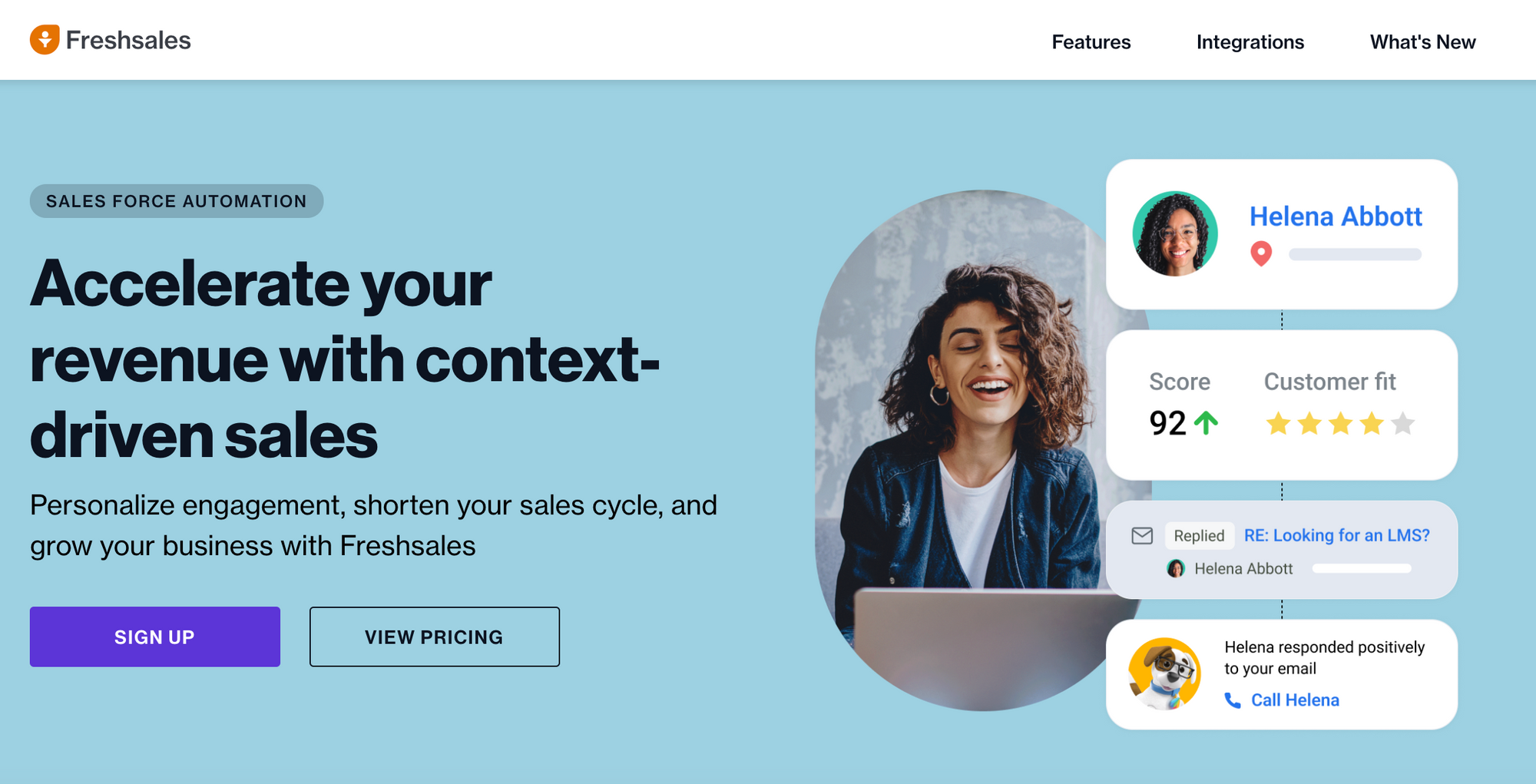Click the Replied status tag

(1199, 535)
